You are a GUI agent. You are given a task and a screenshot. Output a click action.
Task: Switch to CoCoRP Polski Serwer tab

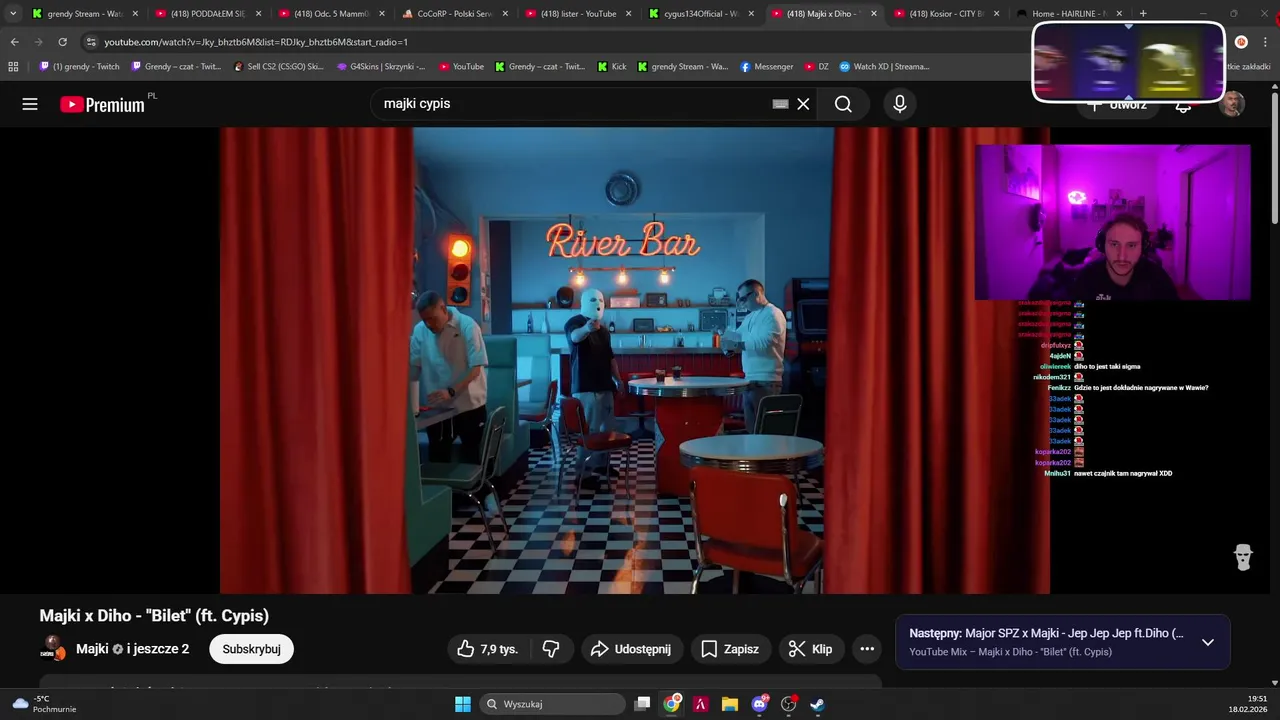(x=454, y=14)
